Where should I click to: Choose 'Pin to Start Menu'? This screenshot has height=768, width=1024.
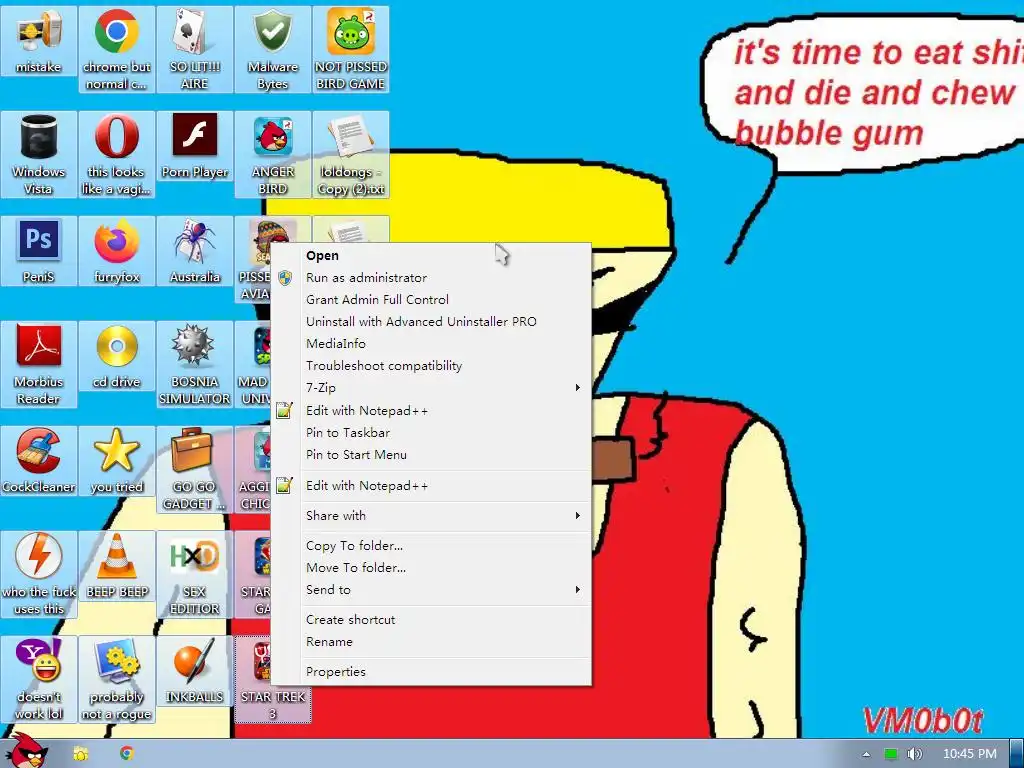click(431, 455)
